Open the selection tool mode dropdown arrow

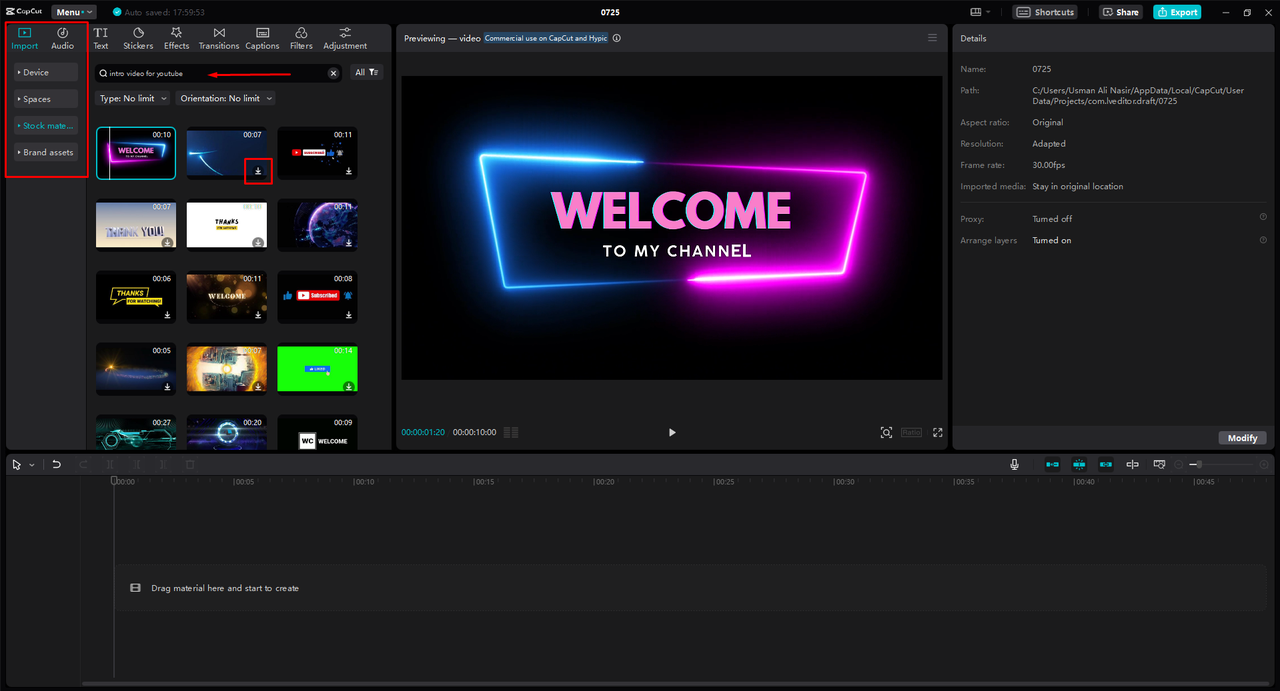(32, 465)
